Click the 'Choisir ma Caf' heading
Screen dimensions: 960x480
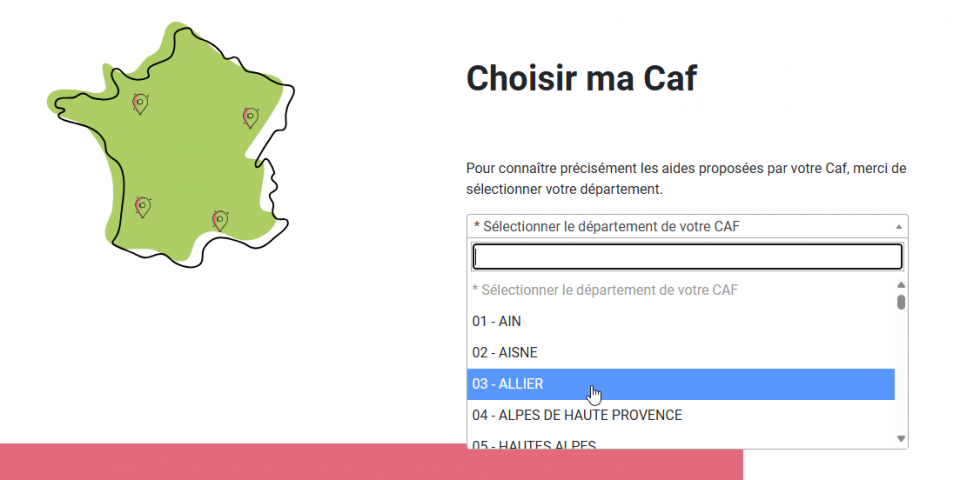(x=581, y=78)
